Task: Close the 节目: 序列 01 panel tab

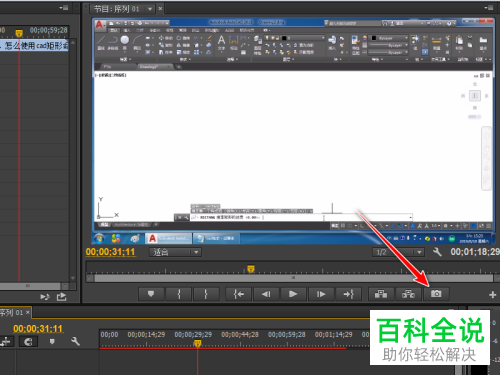Action: [x=160, y=9]
